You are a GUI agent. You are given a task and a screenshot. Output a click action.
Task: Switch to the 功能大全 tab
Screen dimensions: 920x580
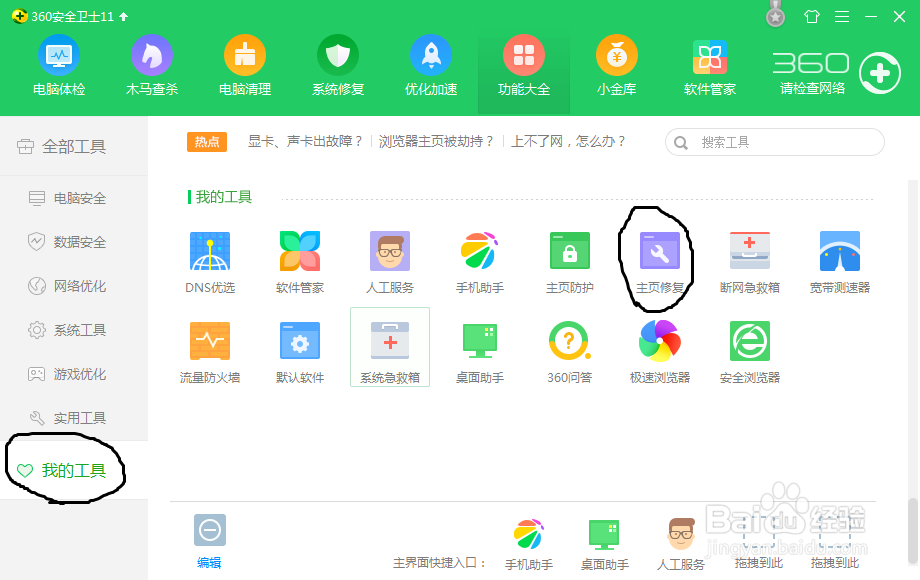[x=523, y=65]
